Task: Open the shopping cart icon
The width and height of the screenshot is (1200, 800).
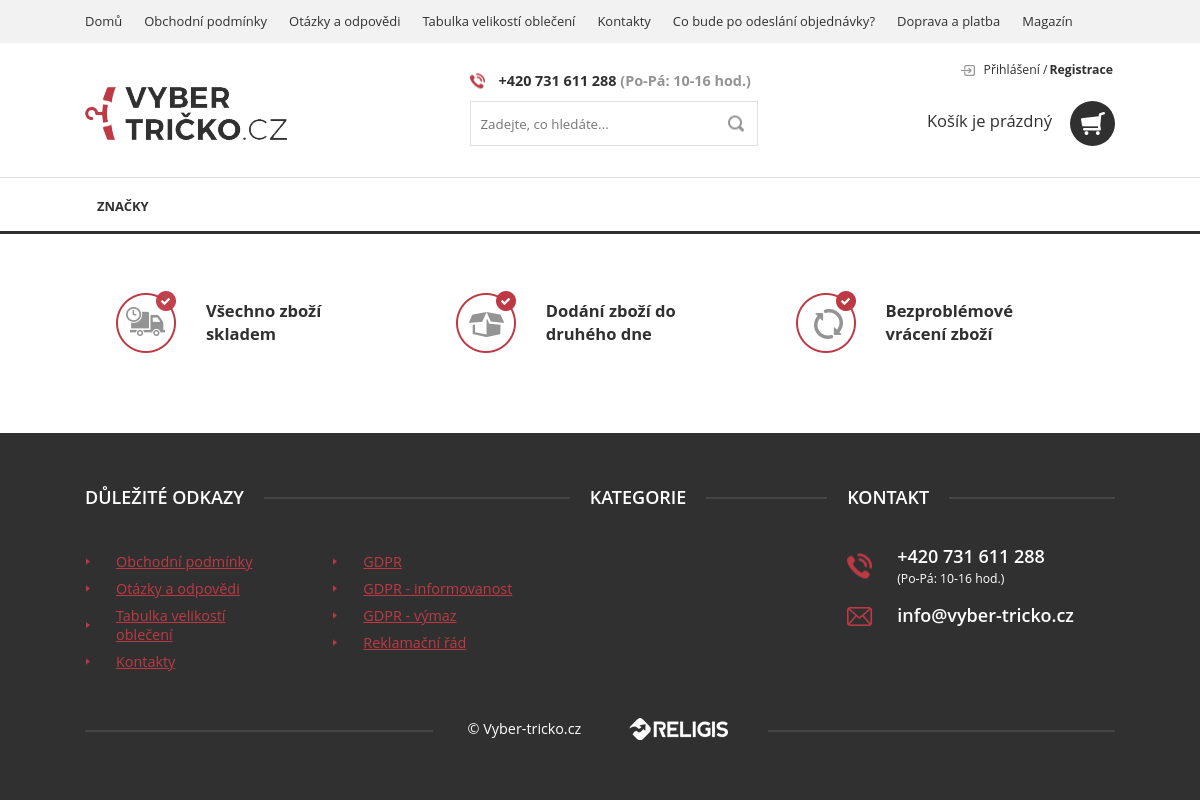Action: pyautogui.click(x=1092, y=123)
